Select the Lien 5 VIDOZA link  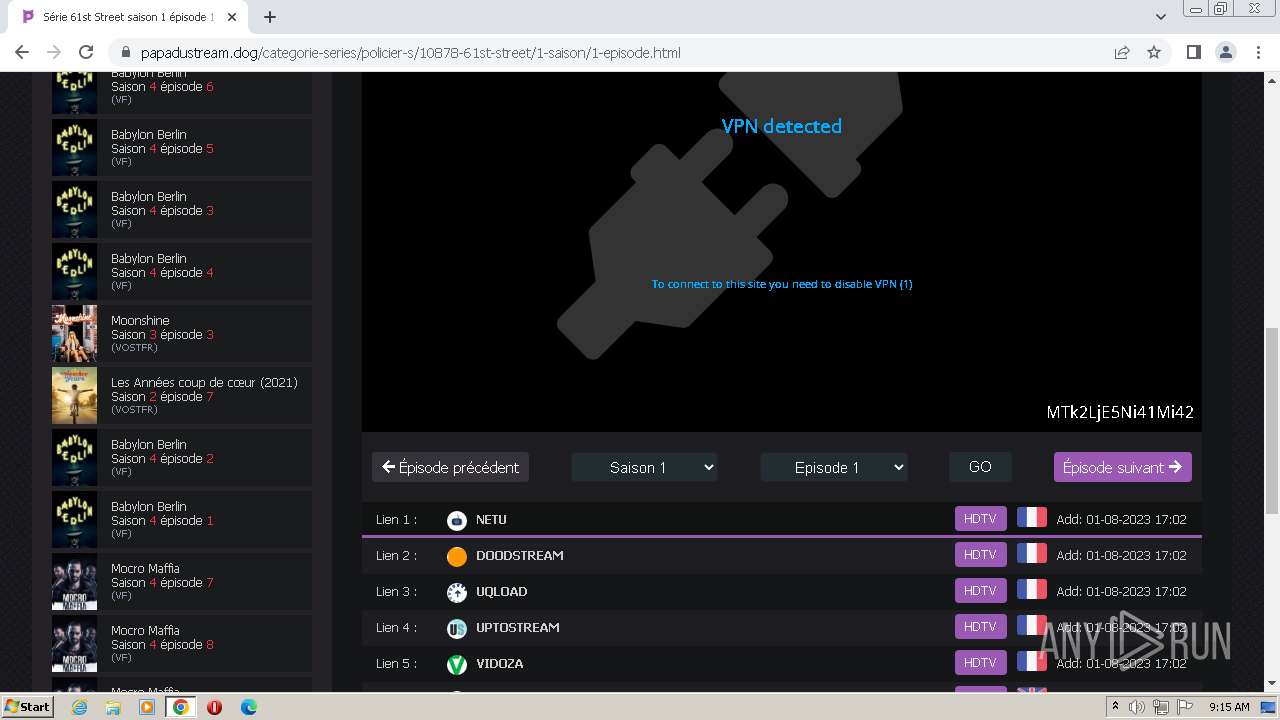click(781, 663)
